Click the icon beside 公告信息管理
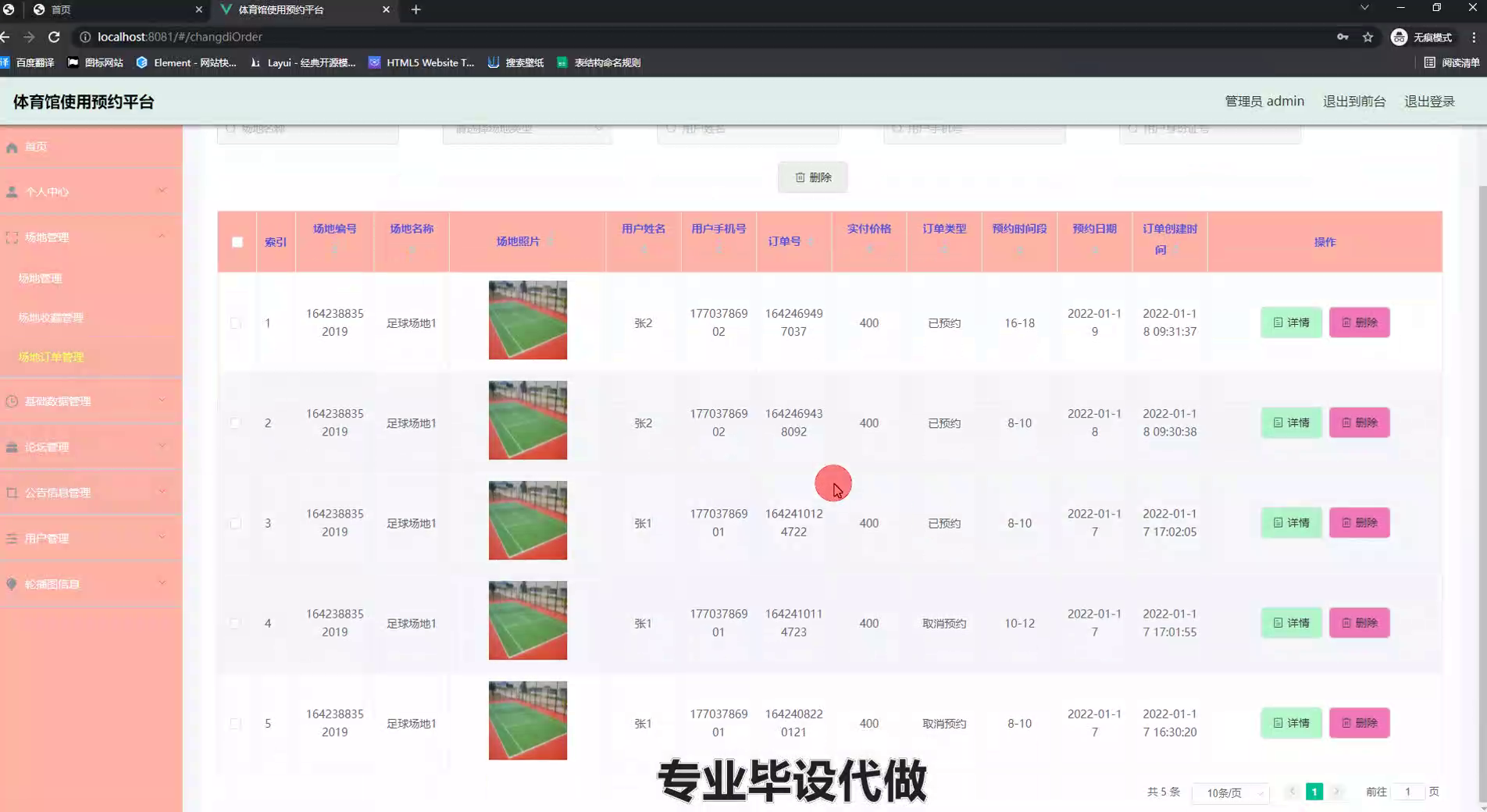The image size is (1487, 812). point(12,493)
